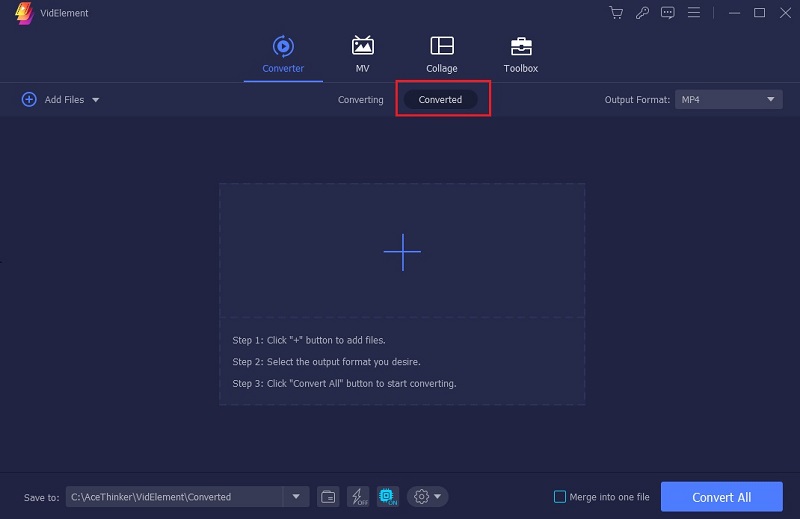Click the VidElement logo

[24, 13]
